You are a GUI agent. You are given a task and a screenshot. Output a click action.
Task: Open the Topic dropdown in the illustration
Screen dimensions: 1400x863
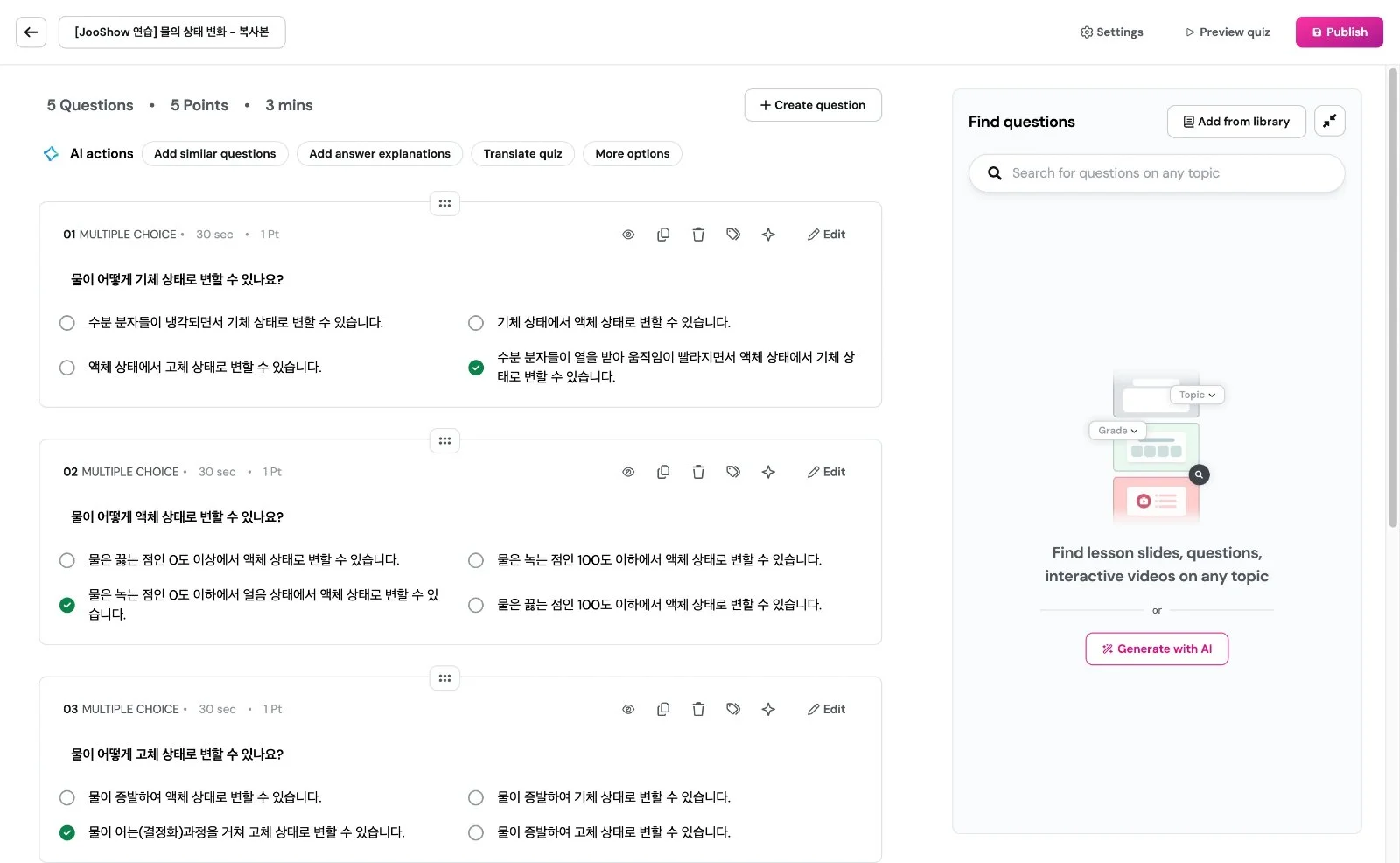1197,395
